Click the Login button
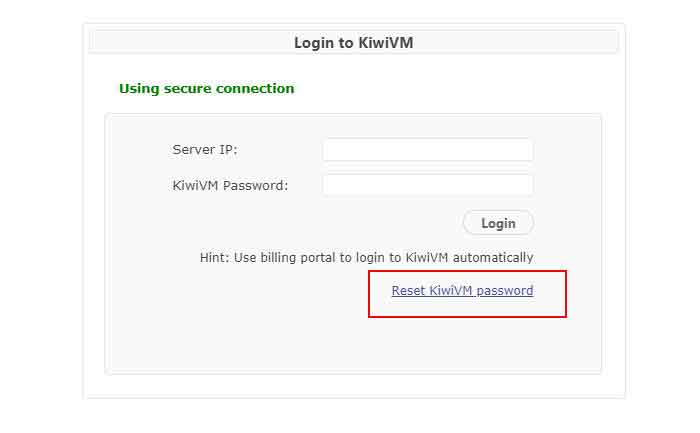The height and width of the screenshot is (433, 700). [498, 223]
